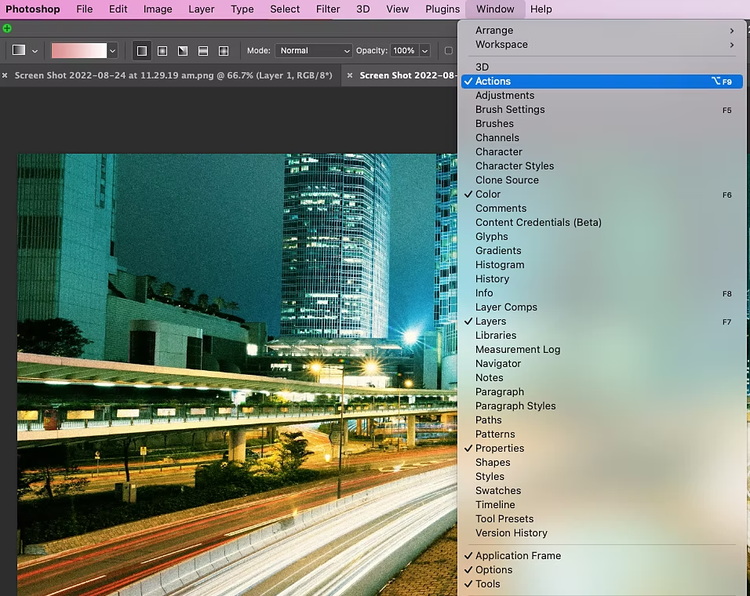Viewport: 750px width, 596px height.
Task: Select the Reflected Gradient style icon
Action: pyautogui.click(x=203, y=50)
